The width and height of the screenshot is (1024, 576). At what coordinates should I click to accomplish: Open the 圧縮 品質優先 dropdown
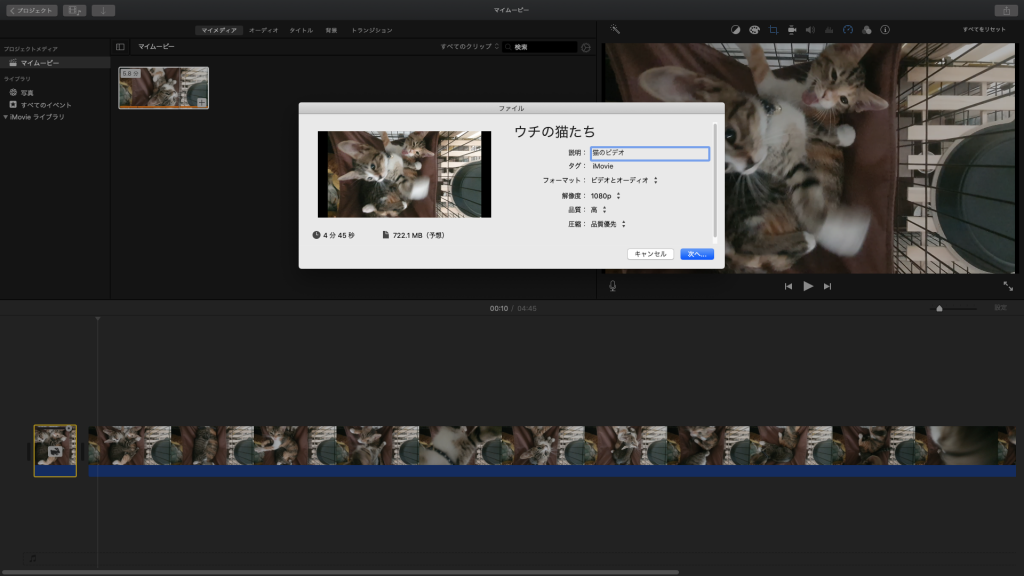point(608,224)
